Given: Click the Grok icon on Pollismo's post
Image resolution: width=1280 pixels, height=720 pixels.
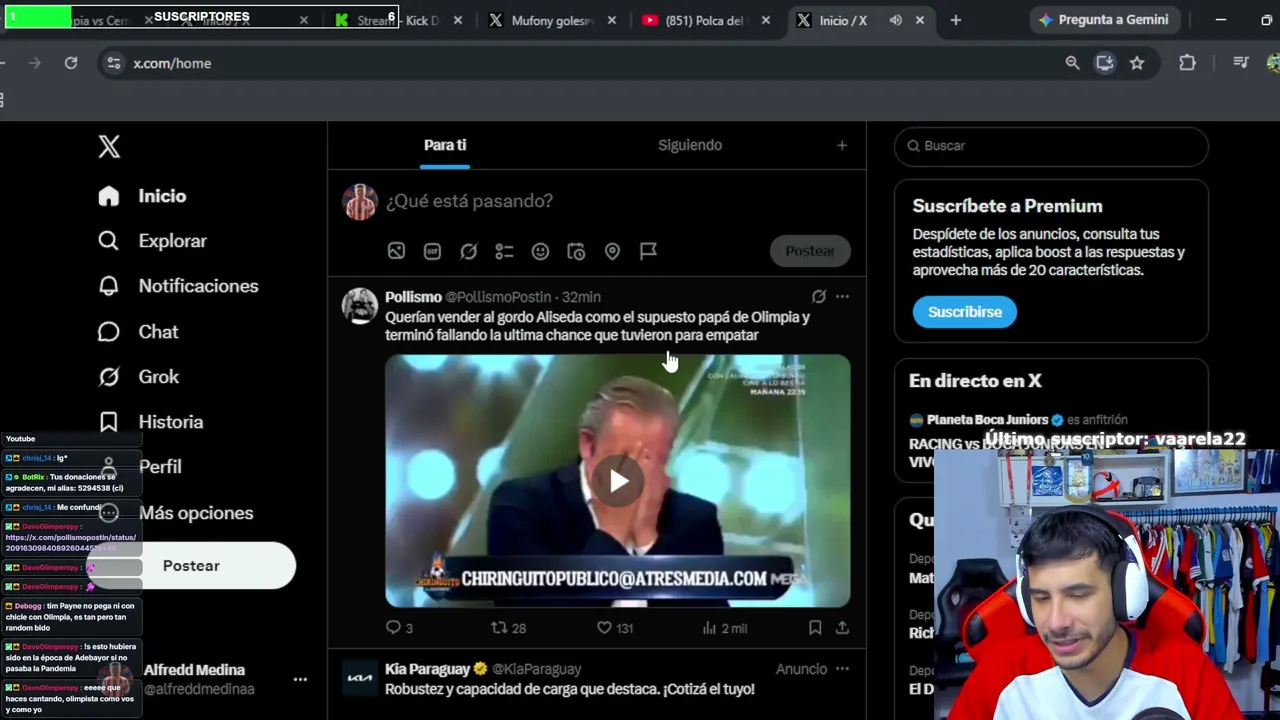Looking at the screenshot, I should pos(819,297).
